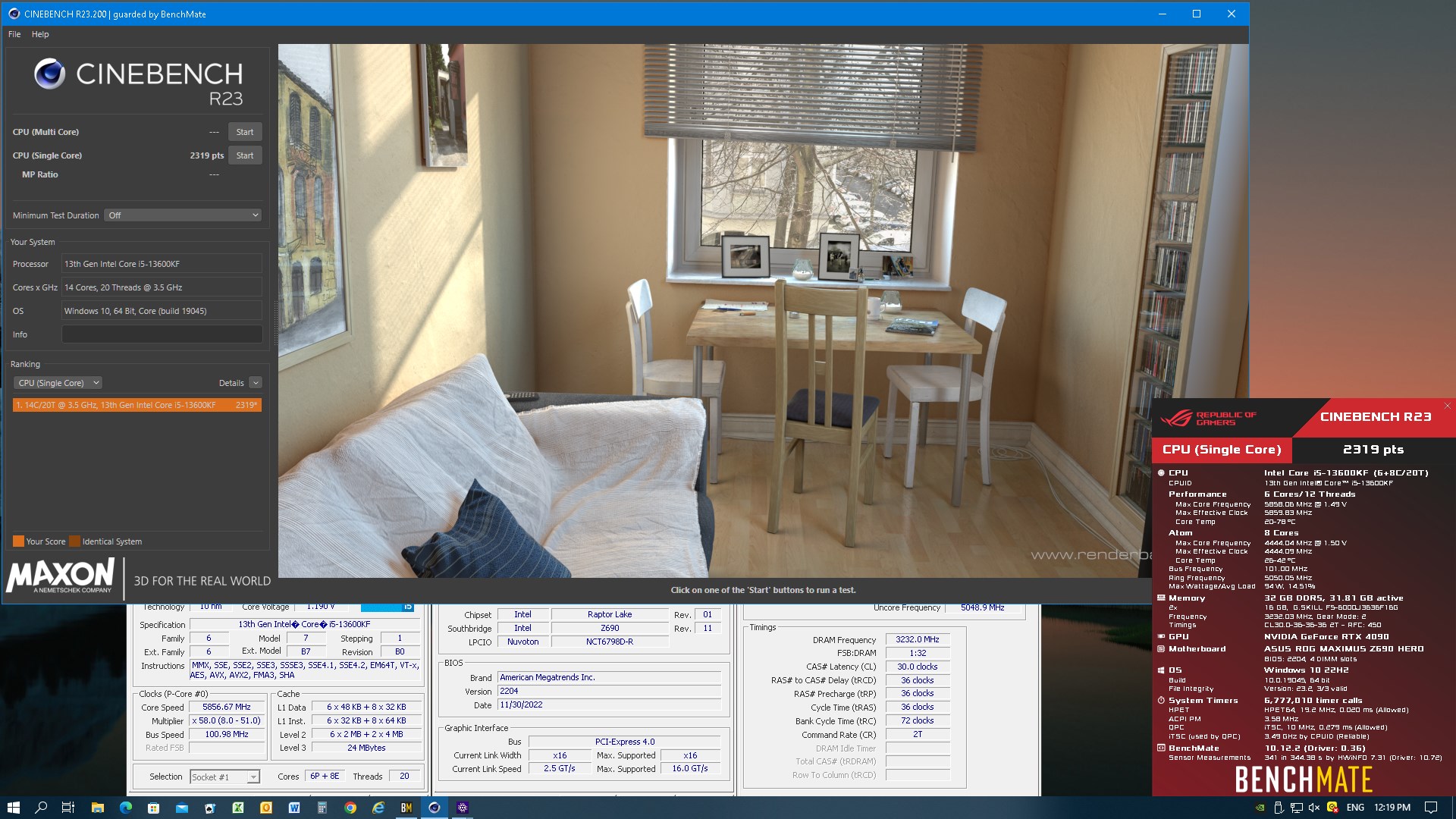The image size is (1456, 819).
Task: Start the CPU (Multi Core) test
Action: pos(245,132)
